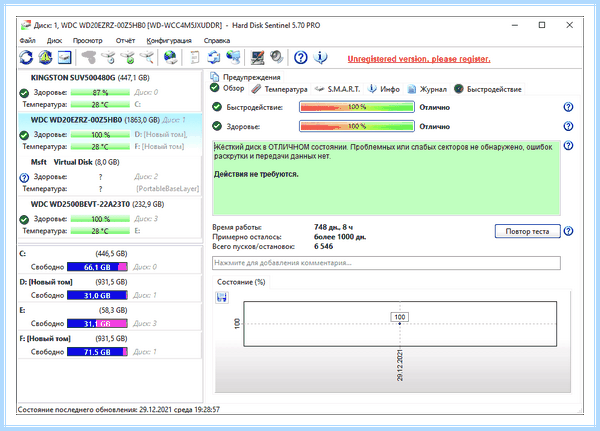Click the last update status bar text
The height and width of the screenshot is (431, 600).
pyautogui.click(x=119, y=410)
